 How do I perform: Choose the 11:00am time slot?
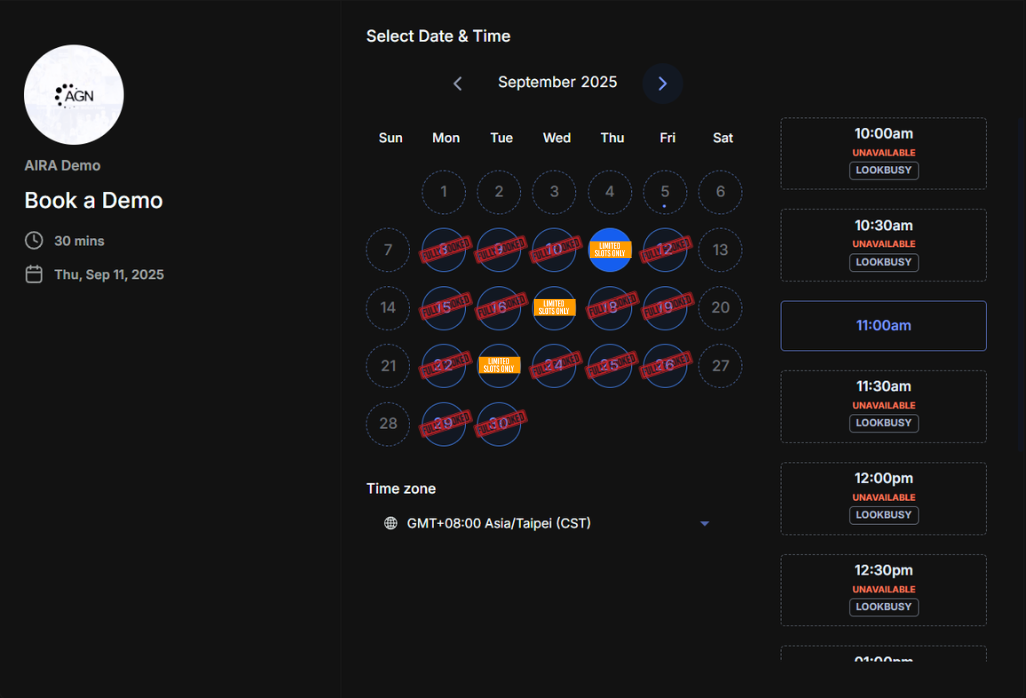(883, 326)
